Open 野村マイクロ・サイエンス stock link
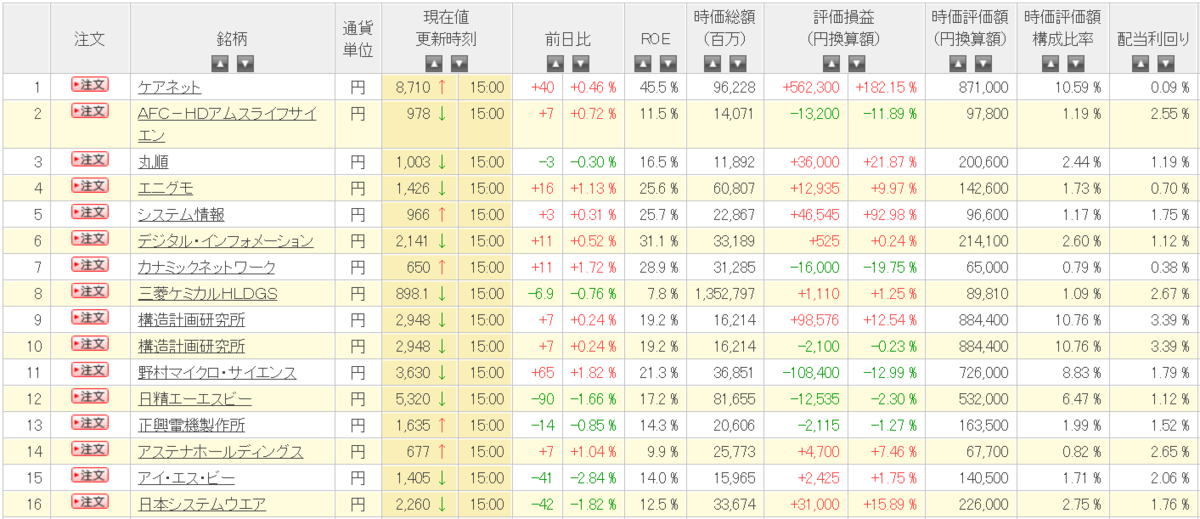 [217, 372]
